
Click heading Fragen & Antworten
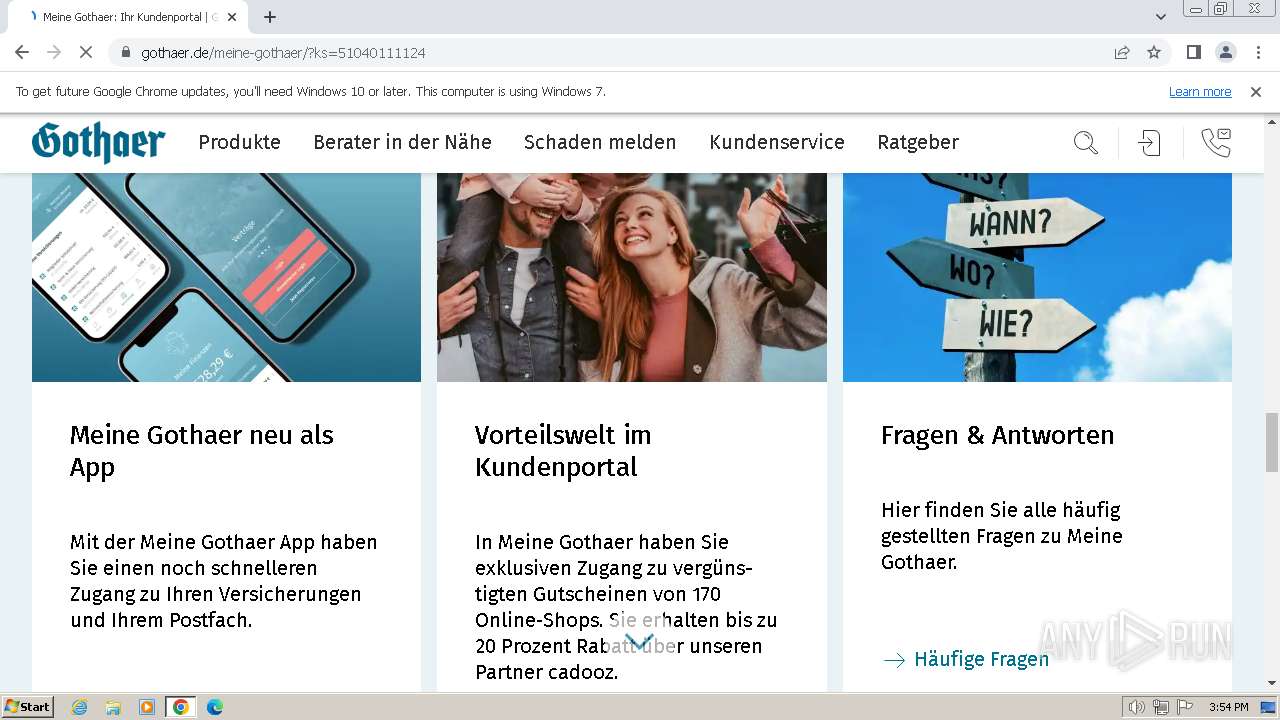[997, 435]
